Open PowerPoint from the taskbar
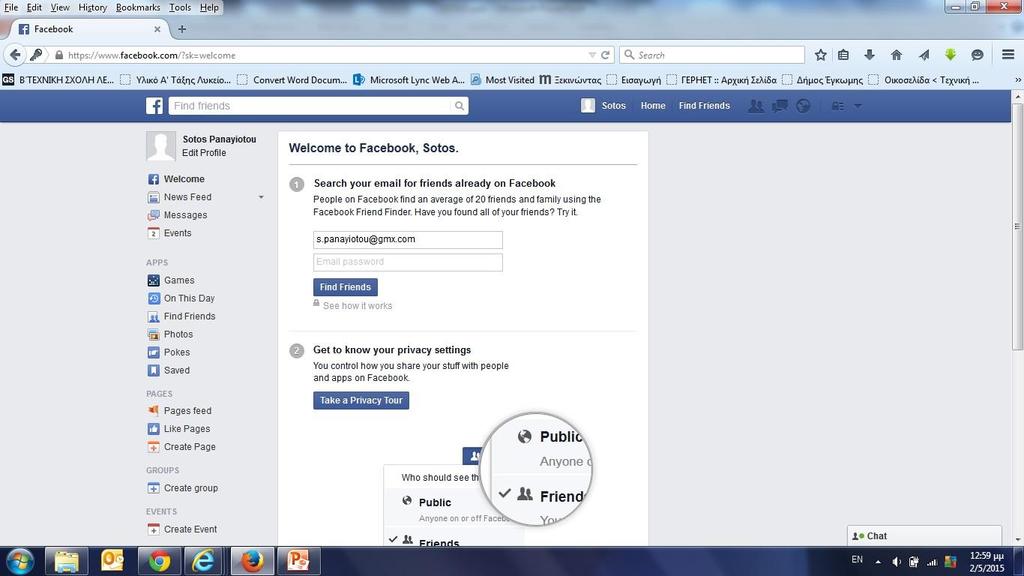This screenshot has height=576, width=1024. click(x=298, y=561)
